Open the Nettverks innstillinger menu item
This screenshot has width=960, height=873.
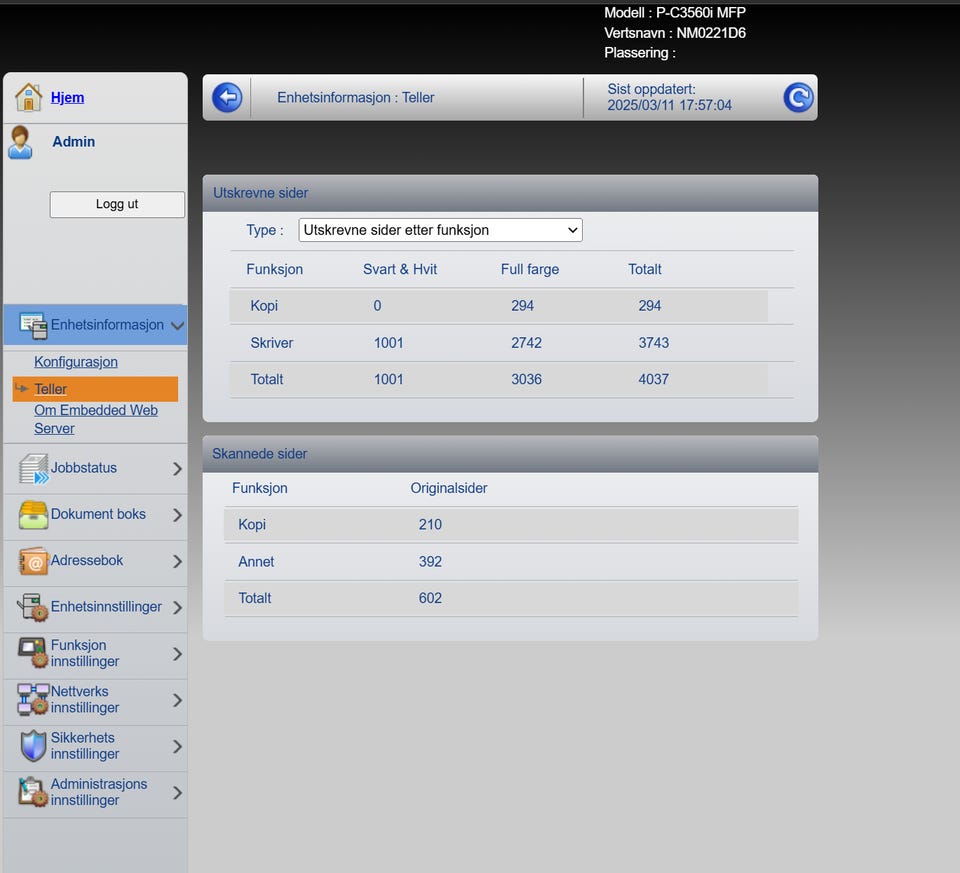pos(85,699)
